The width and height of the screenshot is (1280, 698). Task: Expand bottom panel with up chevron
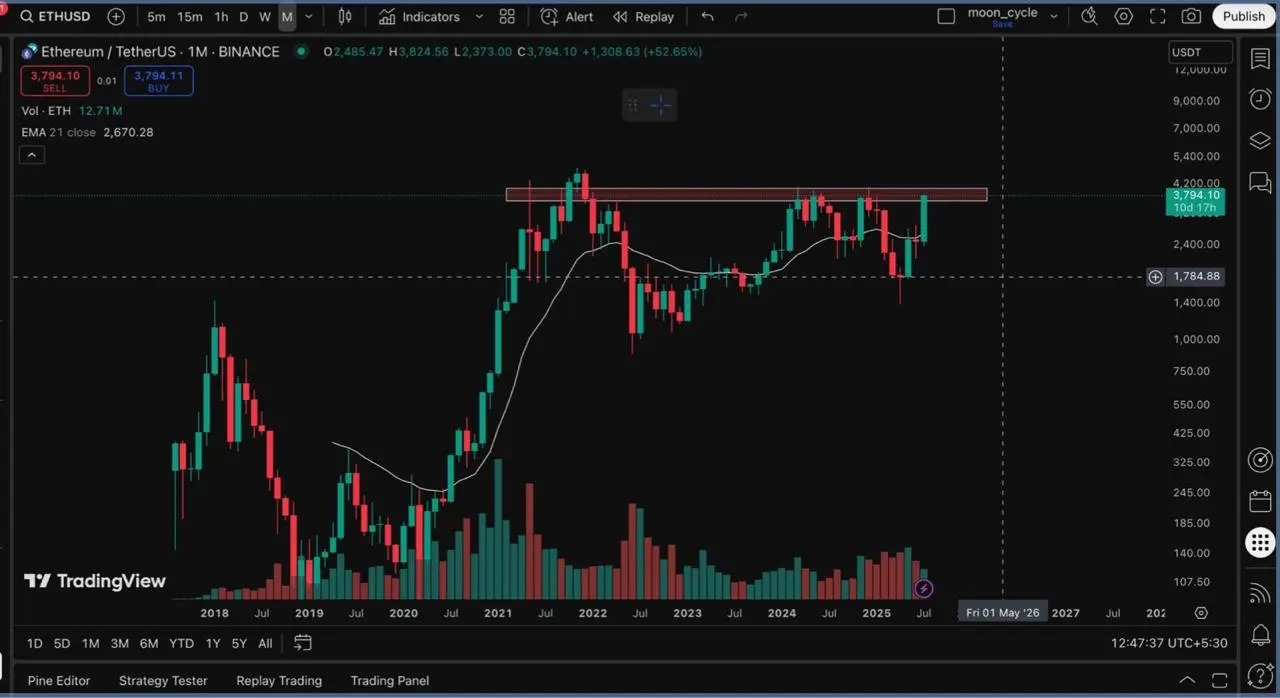click(1187, 680)
